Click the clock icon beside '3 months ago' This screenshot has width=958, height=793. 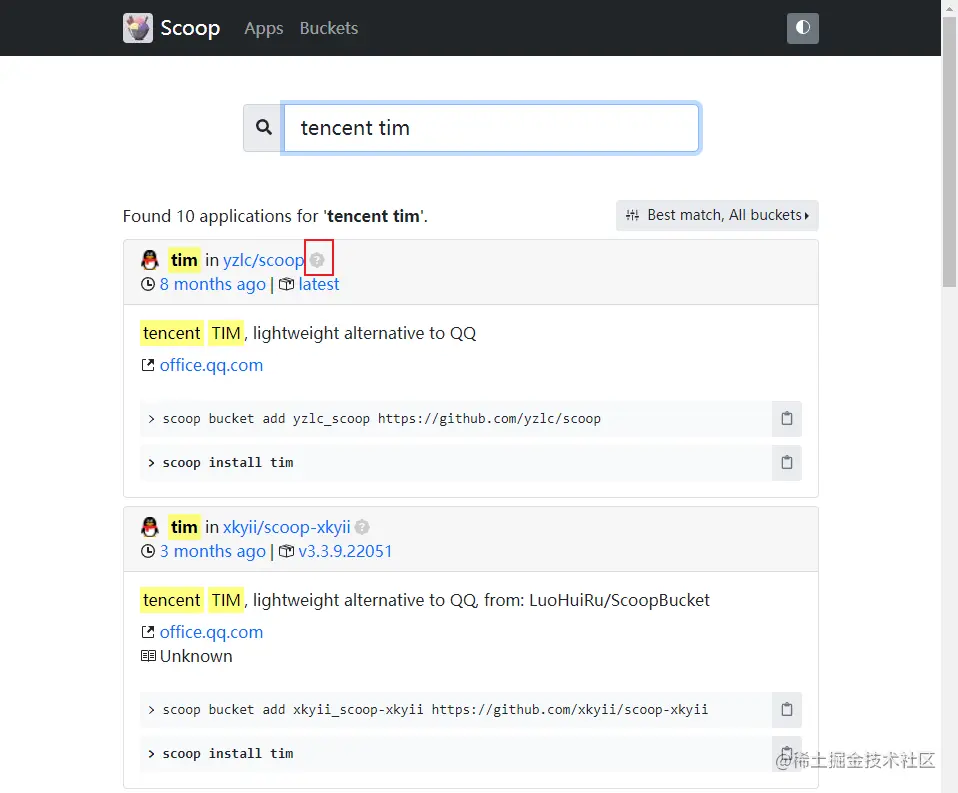click(x=148, y=551)
